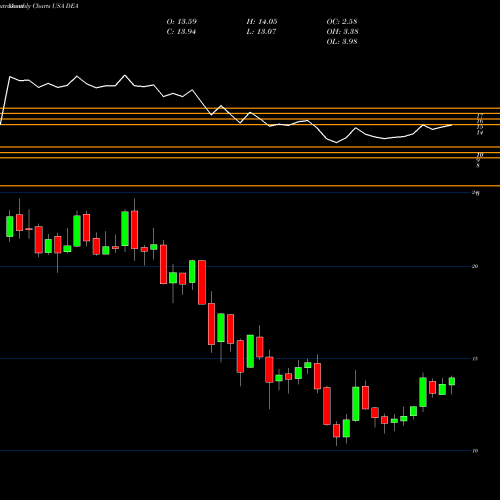
Task: Select the last green candlestick on the right
Action: point(452,381)
